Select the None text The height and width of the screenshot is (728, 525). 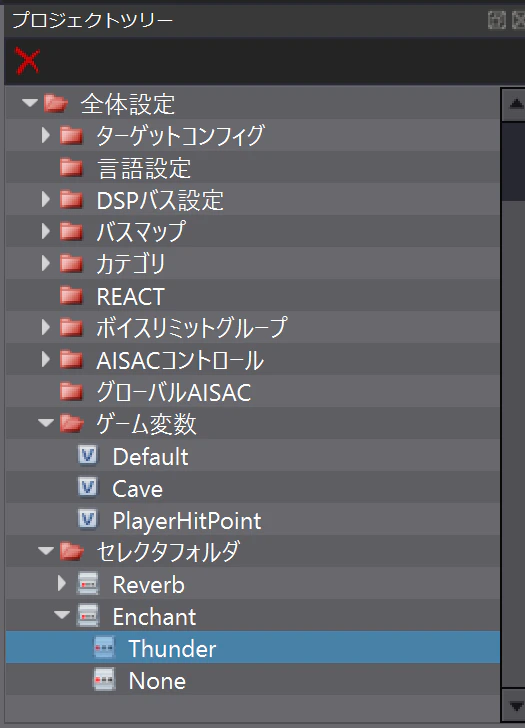[157, 681]
